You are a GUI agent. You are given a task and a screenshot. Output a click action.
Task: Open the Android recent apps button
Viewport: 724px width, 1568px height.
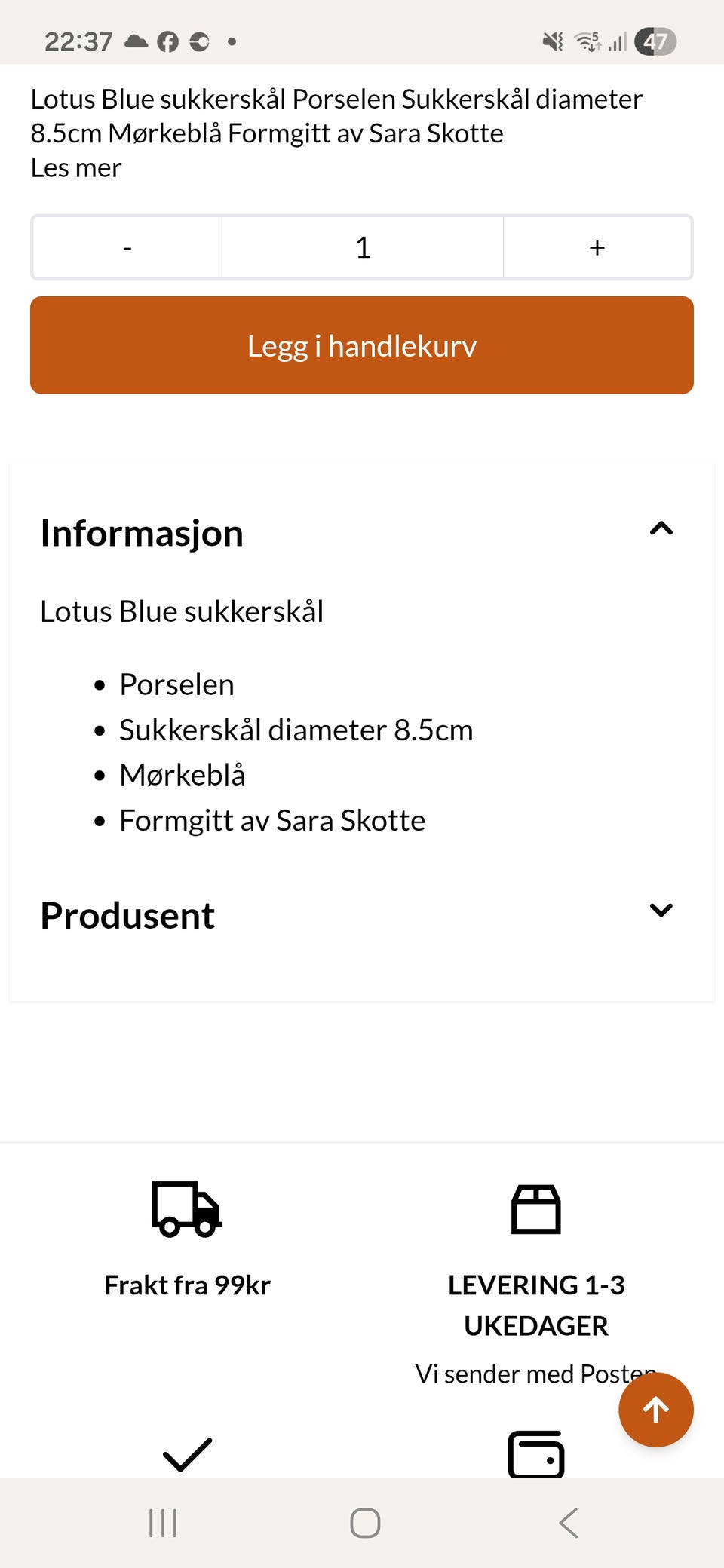(163, 1523)
